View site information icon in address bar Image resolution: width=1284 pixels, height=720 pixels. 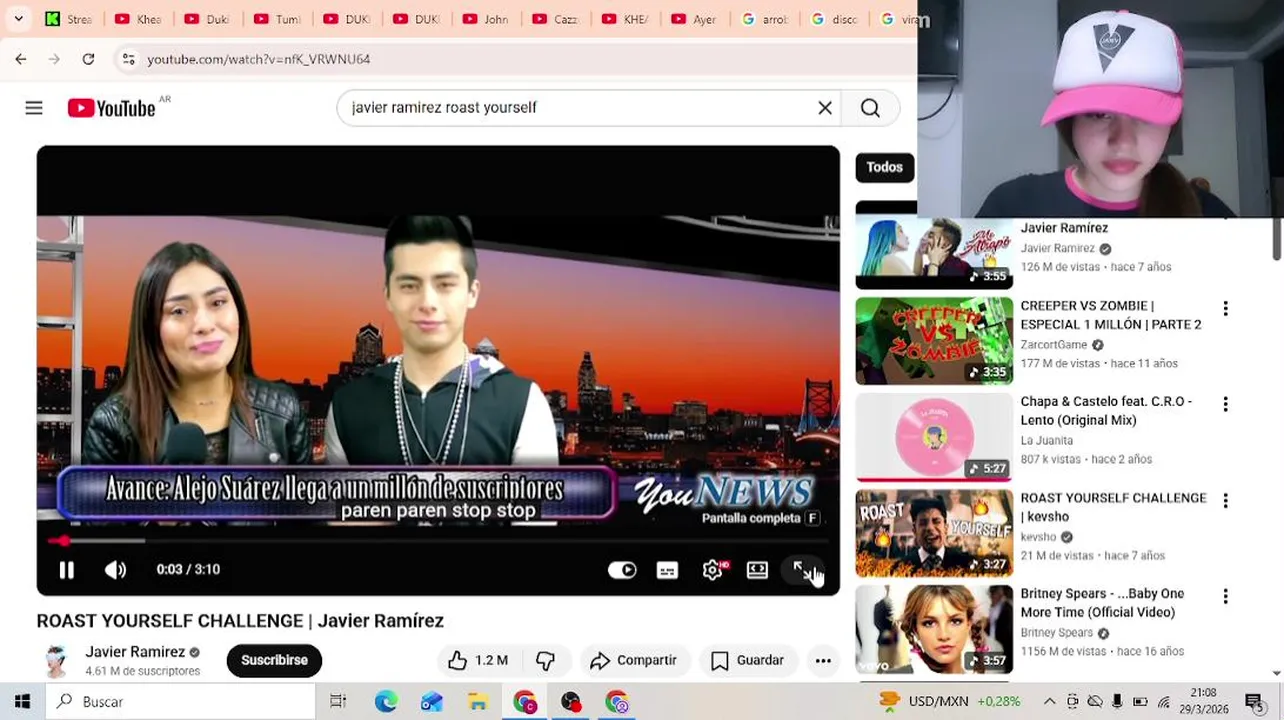tap(128, 59)
